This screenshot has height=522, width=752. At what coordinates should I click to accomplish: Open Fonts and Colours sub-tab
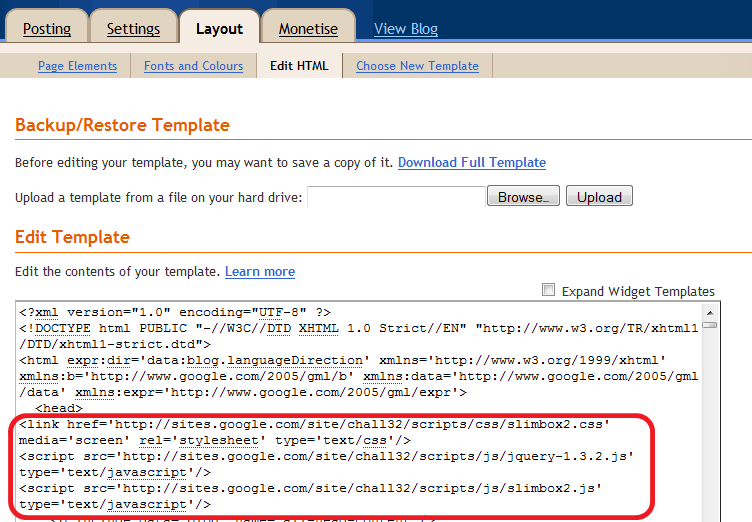(194, 66)
